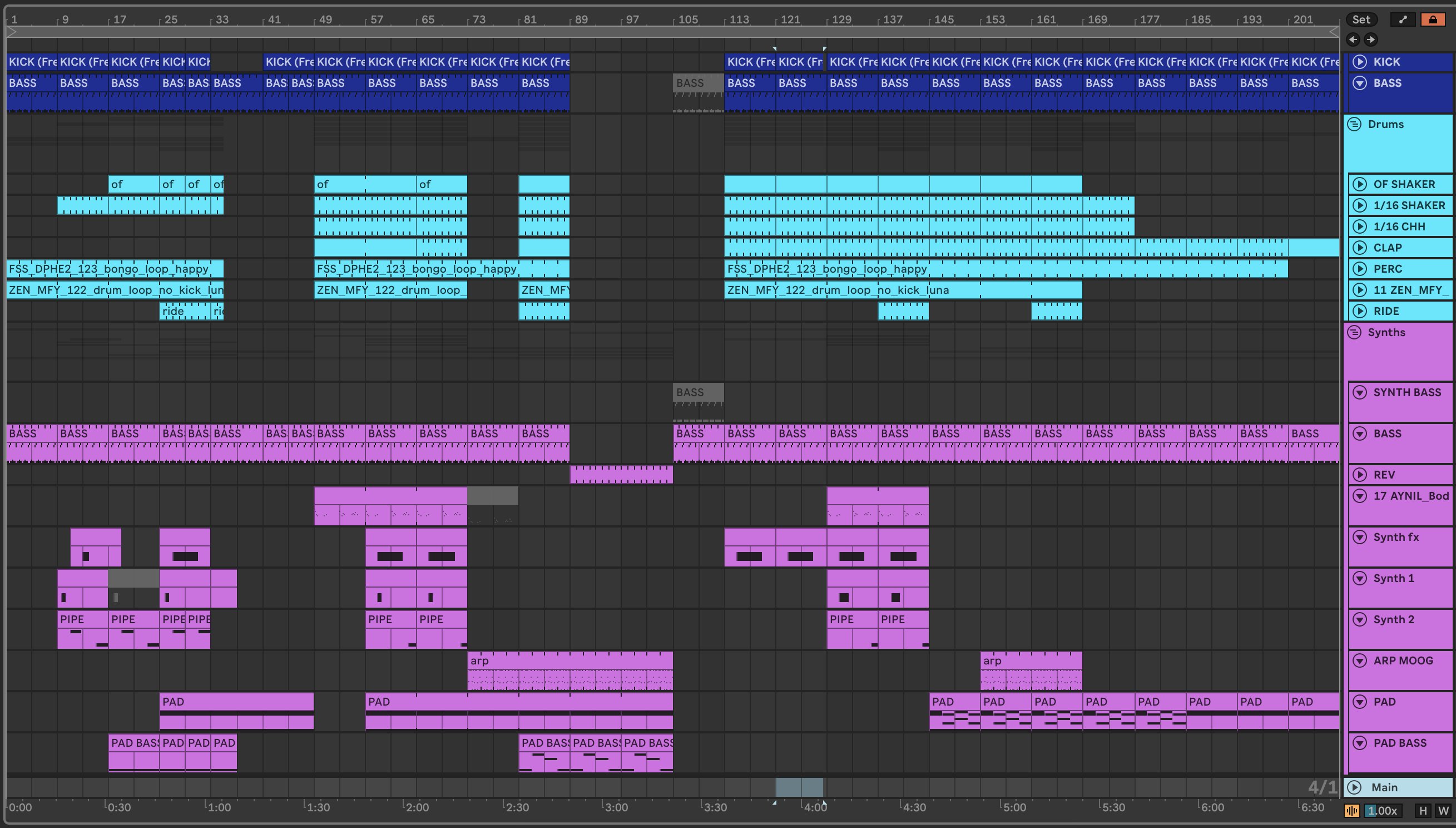1456x828 pixels.
Task: Fold the SYNTH BASS track
Action: click(1359, 392)
